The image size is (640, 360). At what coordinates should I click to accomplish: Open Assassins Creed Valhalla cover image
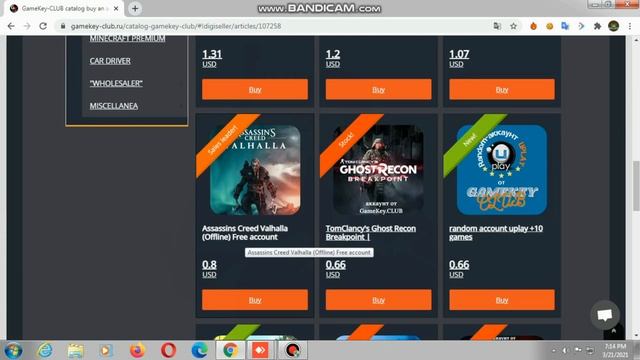coord(255,170)
